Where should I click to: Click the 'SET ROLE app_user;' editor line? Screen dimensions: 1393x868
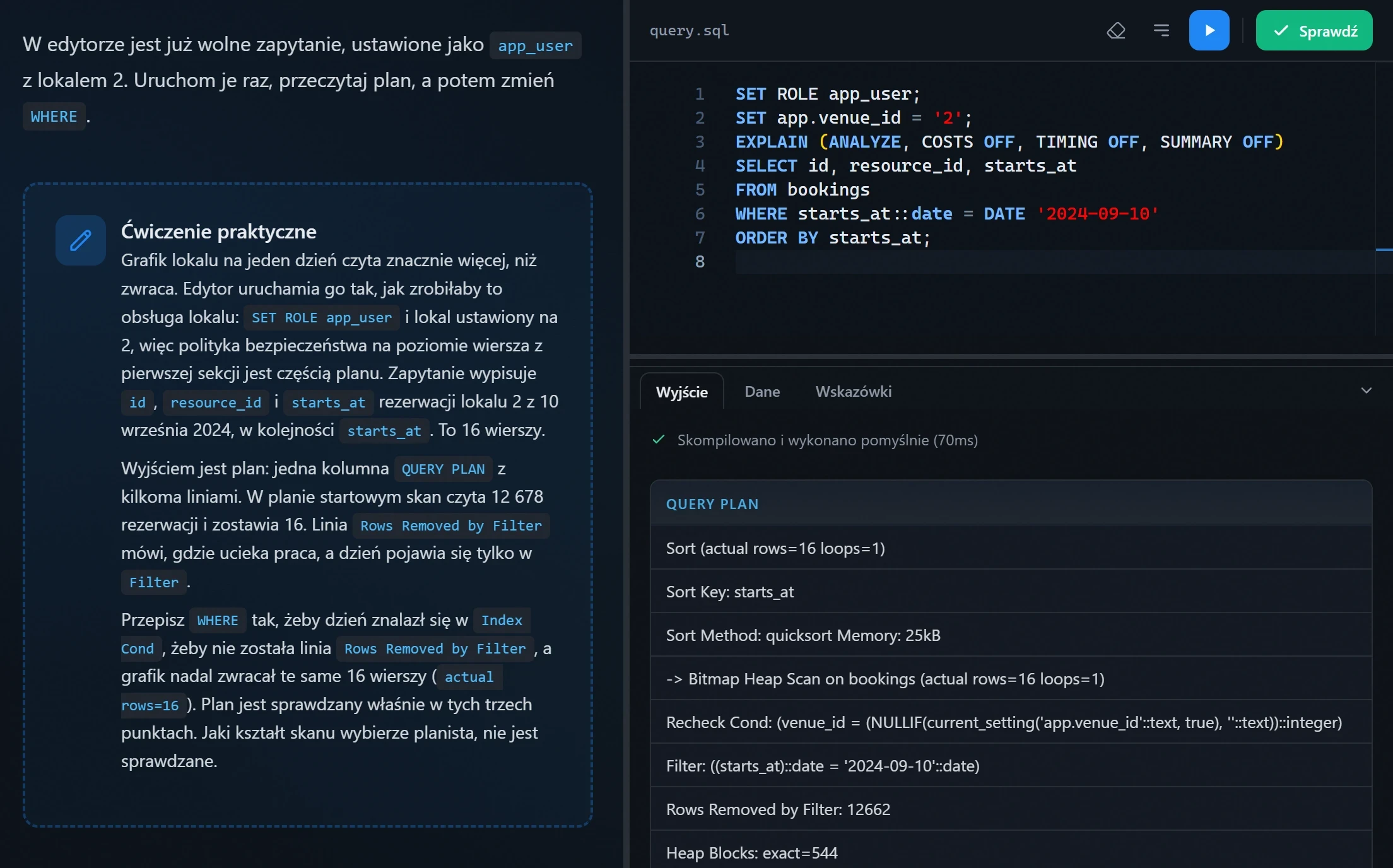(828, 94)
